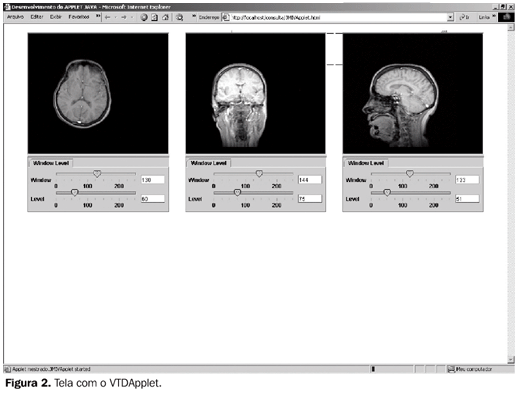
Task: Open the Favoritos menu
Action: coord(79,17)
